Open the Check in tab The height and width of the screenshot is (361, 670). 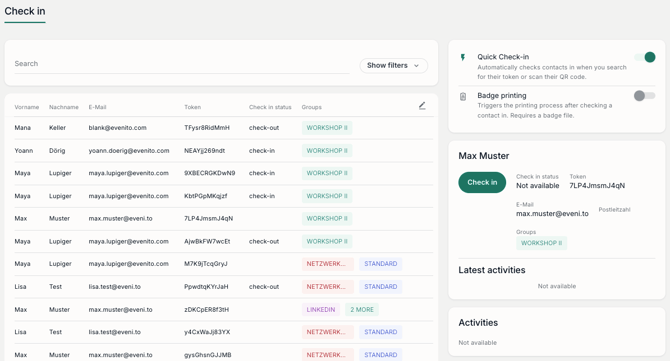[x=25, y=12]
